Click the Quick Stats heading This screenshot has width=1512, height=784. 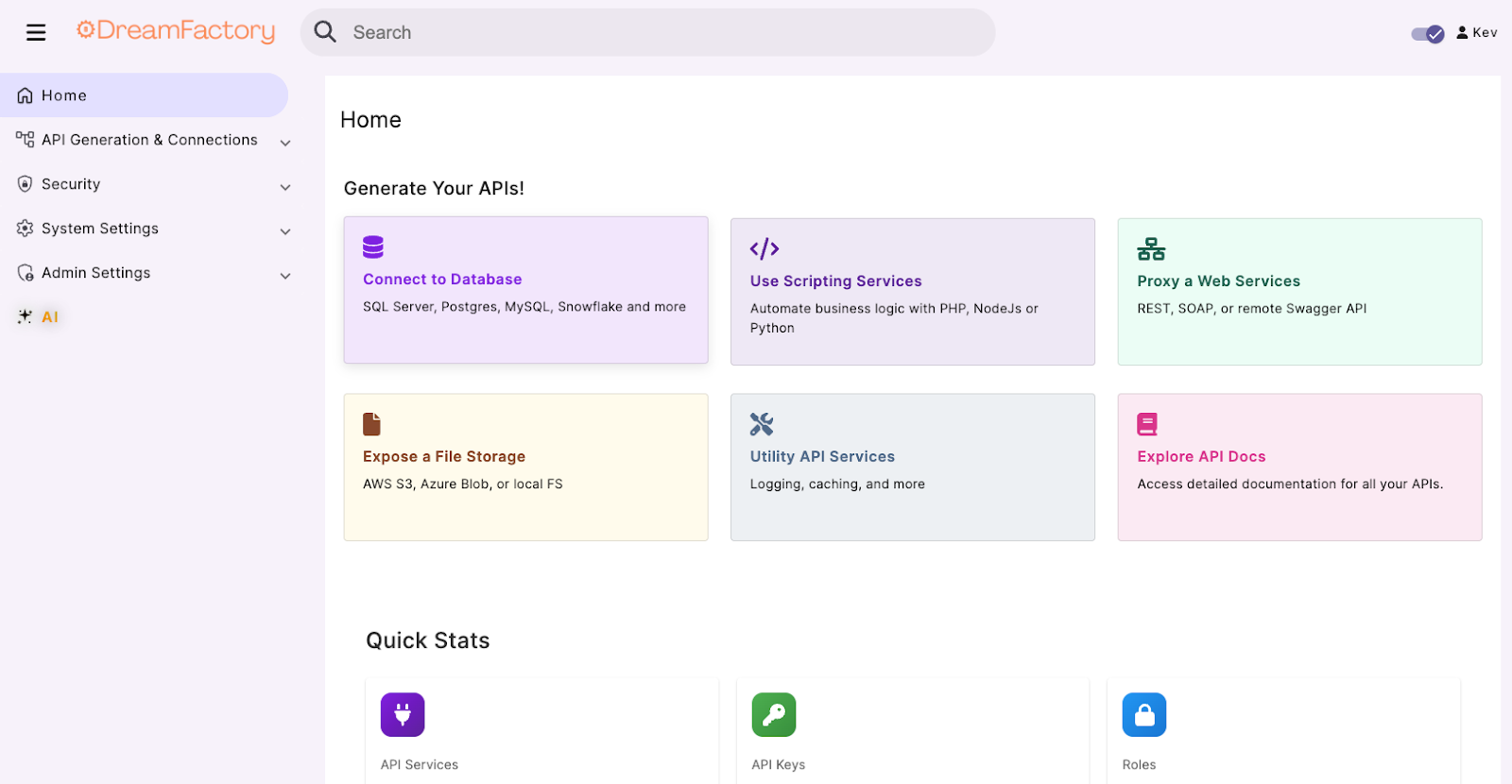tap(428, 640)
